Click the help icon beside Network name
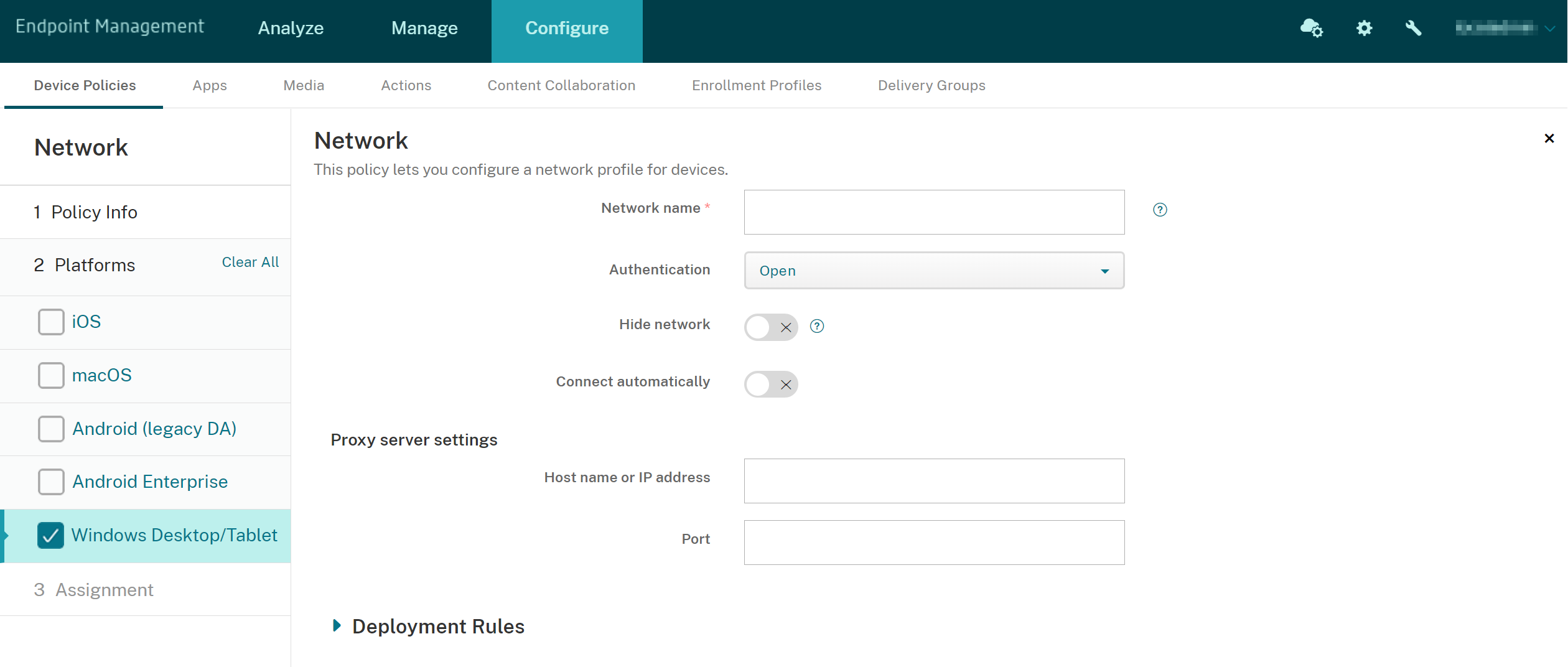Screen dimensions: 1568x667 [1160, 210]
